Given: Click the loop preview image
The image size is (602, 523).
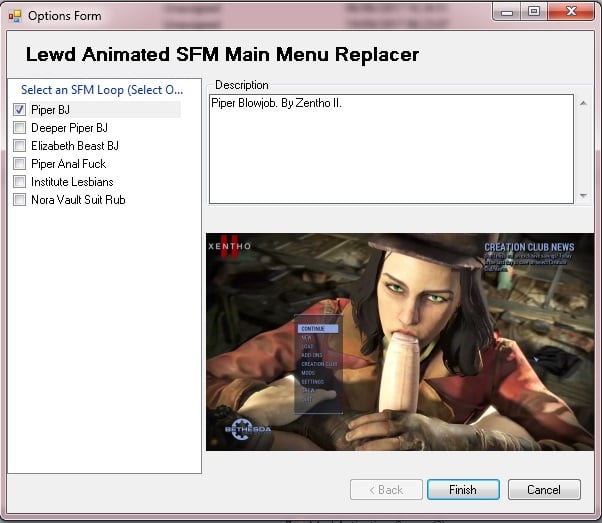Looking at the screenshot, I should (x=400, y=342).
